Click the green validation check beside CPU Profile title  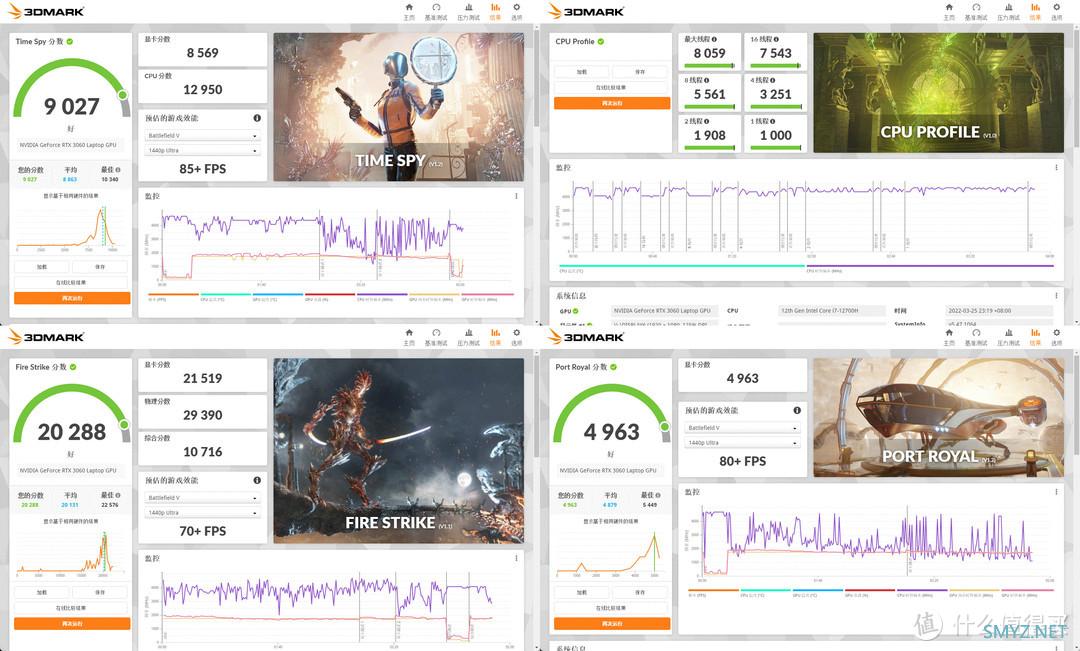point(601,41)
